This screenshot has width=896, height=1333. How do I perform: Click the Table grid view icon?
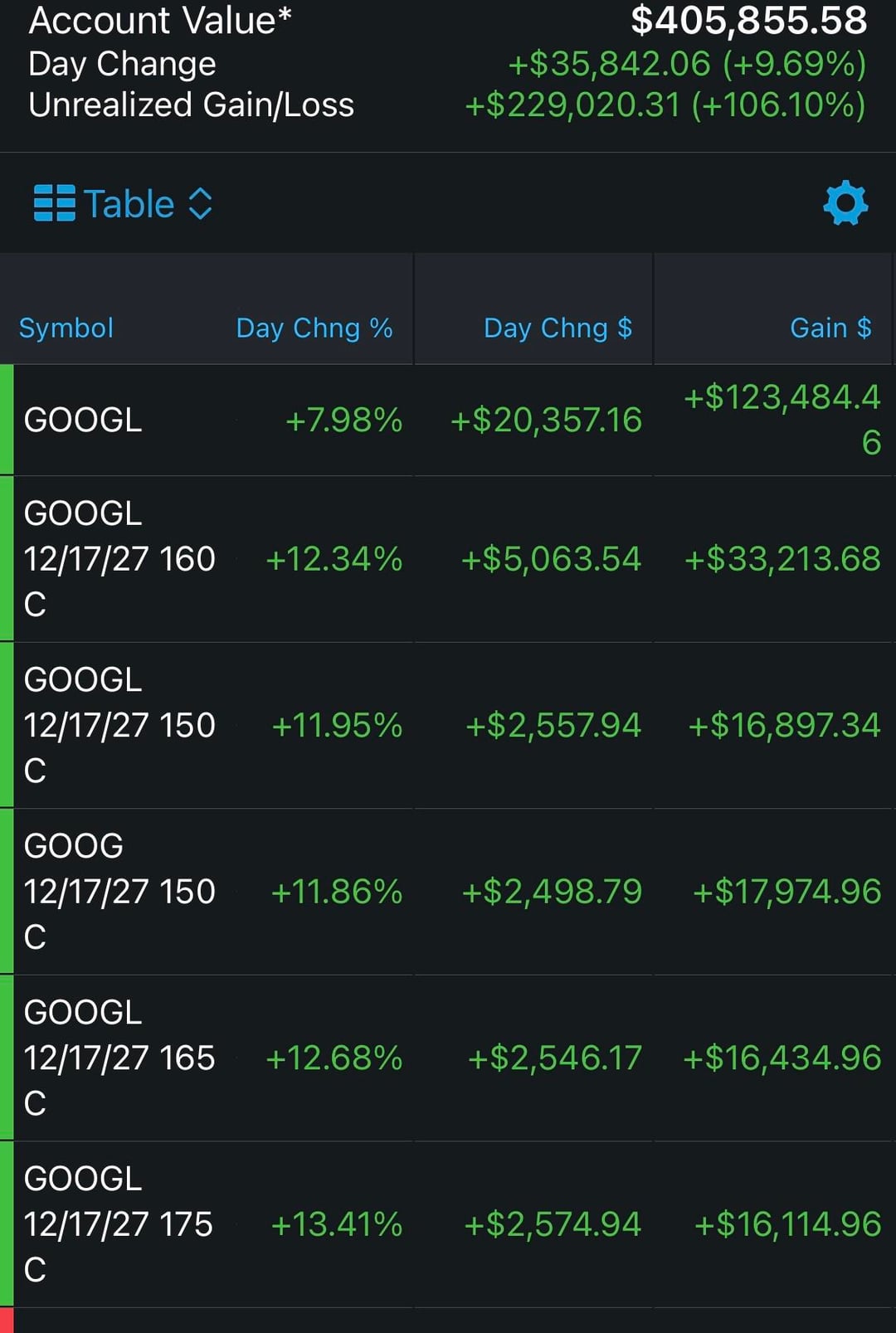point(54,203)
